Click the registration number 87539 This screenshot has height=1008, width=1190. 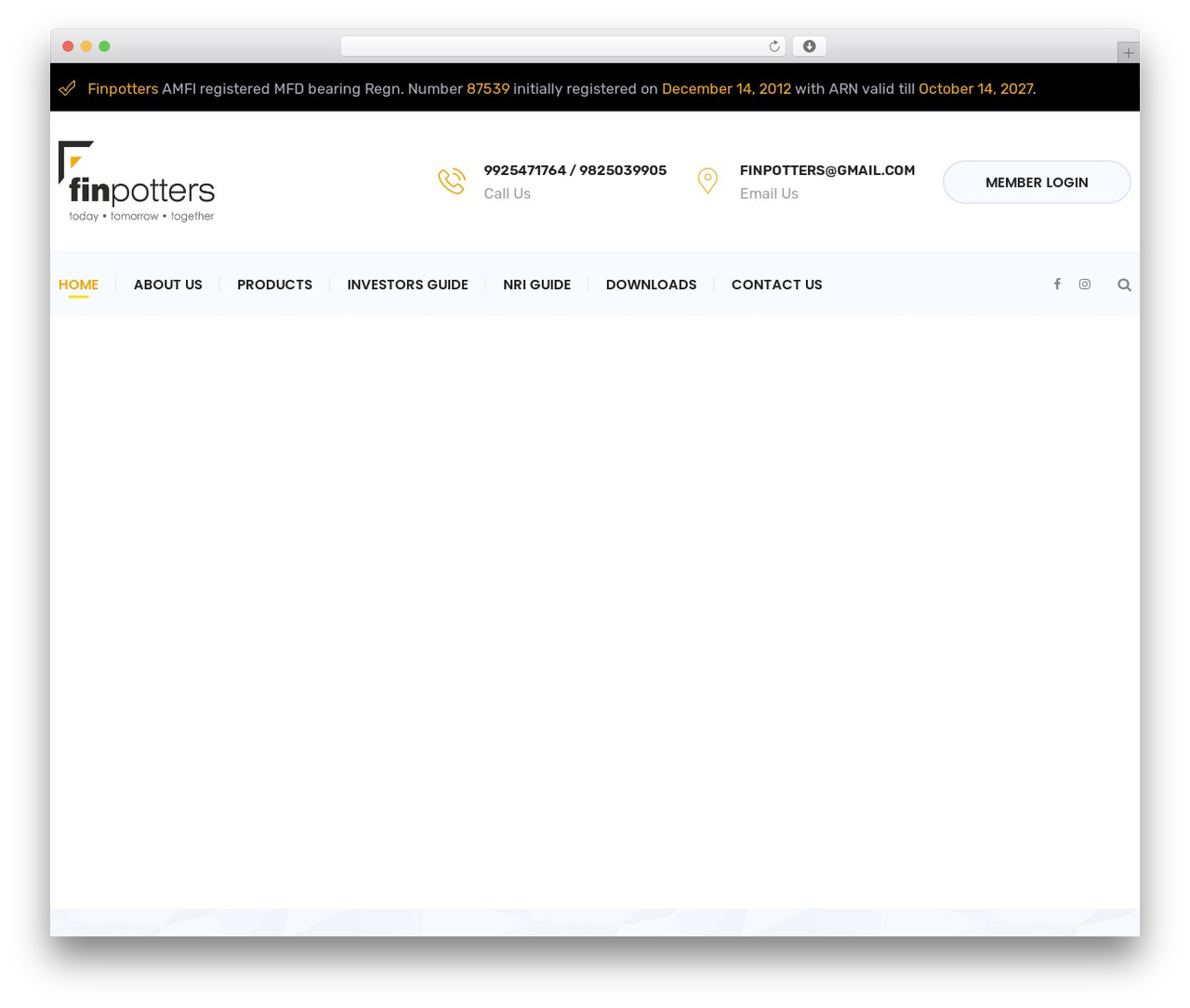[x=488, y=89]
